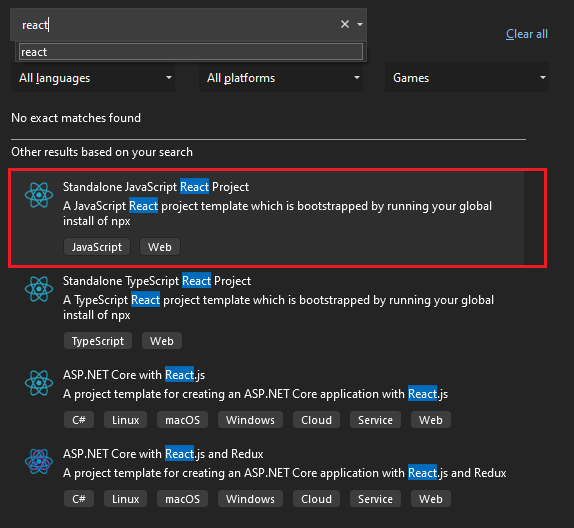Image resolution: width=574 pixels, height=528 pixels.
Task: Click inside the template search field
Action: point(176,25)
